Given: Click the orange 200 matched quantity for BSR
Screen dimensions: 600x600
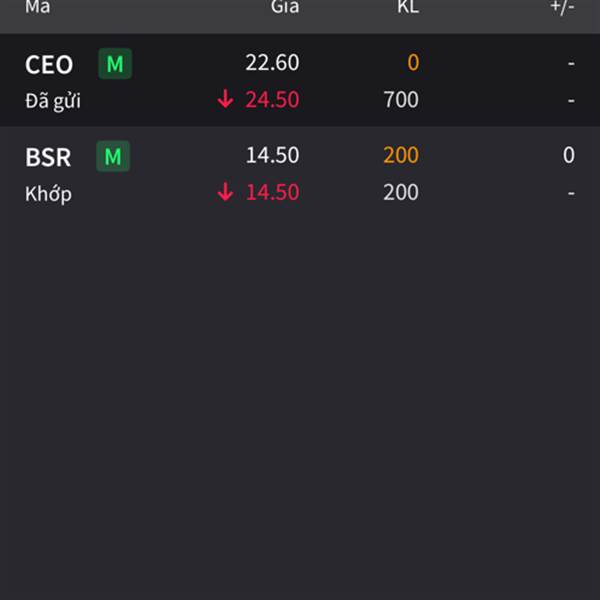Looking at the screenshot, I should tap(401, 155).
